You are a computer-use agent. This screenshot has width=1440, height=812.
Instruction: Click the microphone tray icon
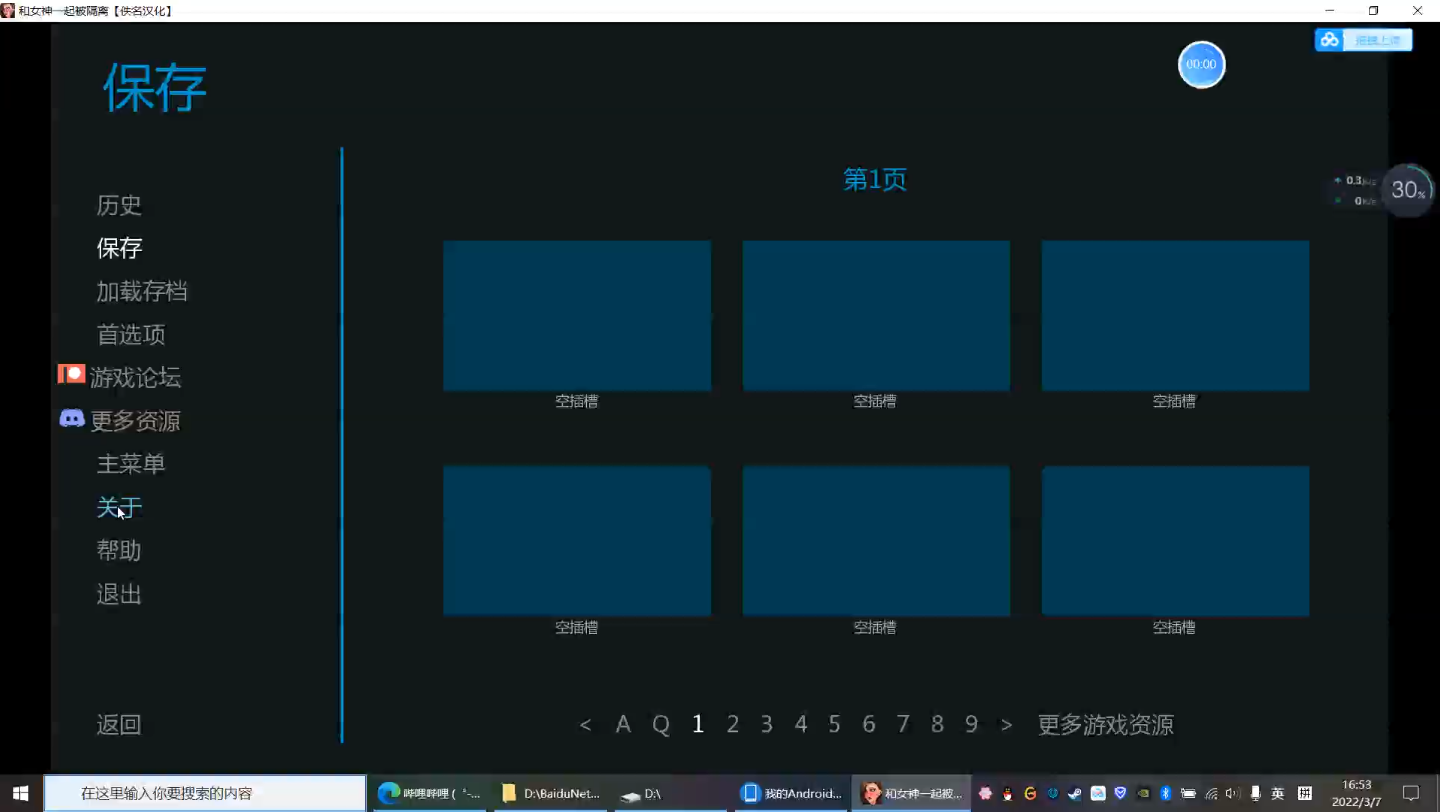pyautogui.click(x=1255, y=794)
